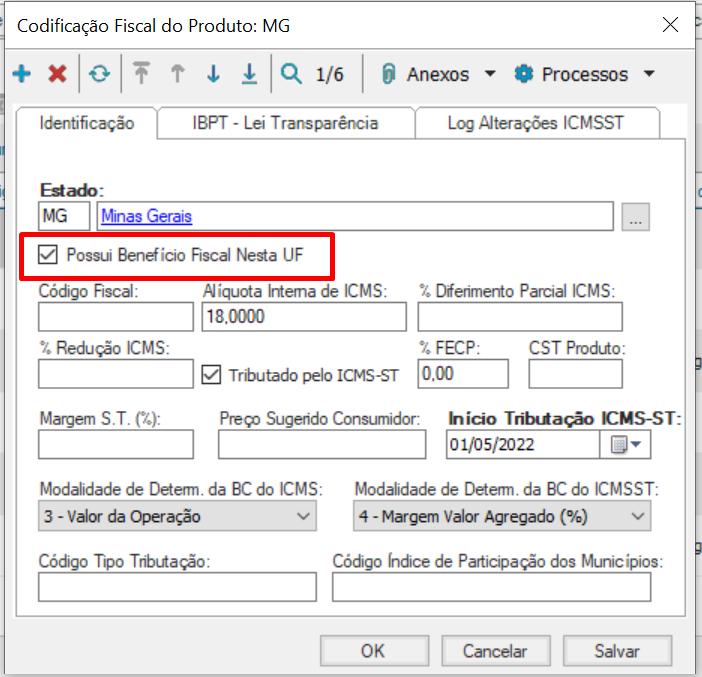
Task: Refresh the record using the circular arrows icon
Action: point(99,74)
